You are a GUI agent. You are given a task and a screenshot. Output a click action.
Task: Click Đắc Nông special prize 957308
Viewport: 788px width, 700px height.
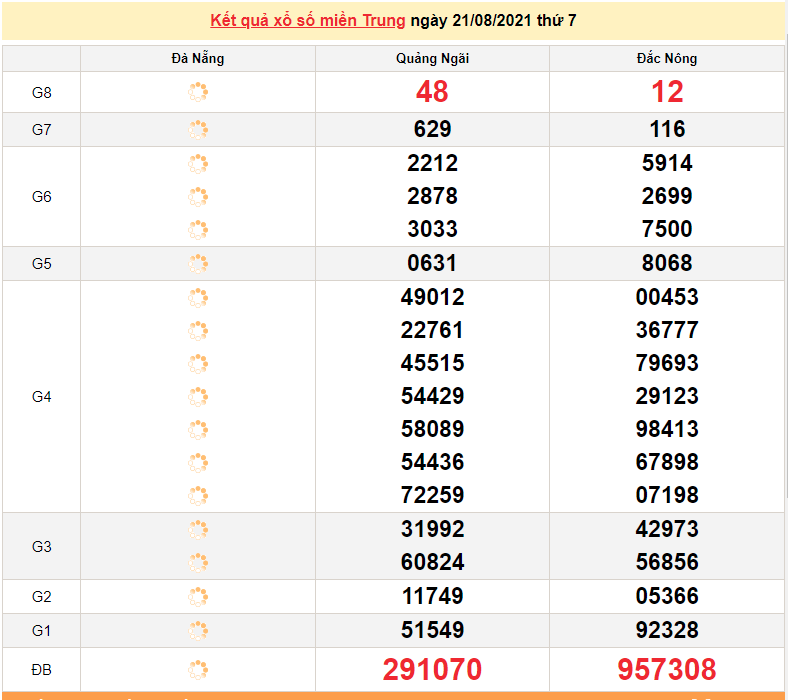(667, 669)
